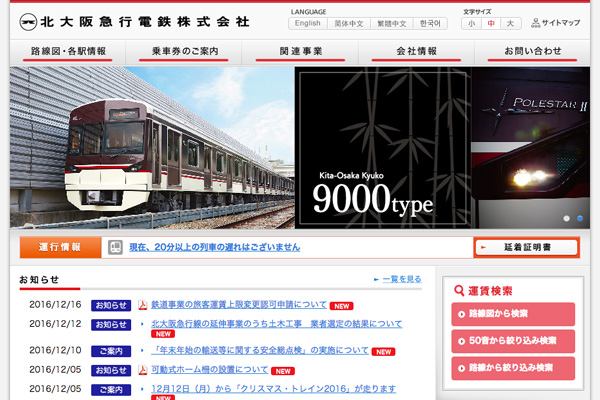Click the NEW badge on the 2016/12/16 row
This screenshot has height=400, width=600.
point(341,306)
